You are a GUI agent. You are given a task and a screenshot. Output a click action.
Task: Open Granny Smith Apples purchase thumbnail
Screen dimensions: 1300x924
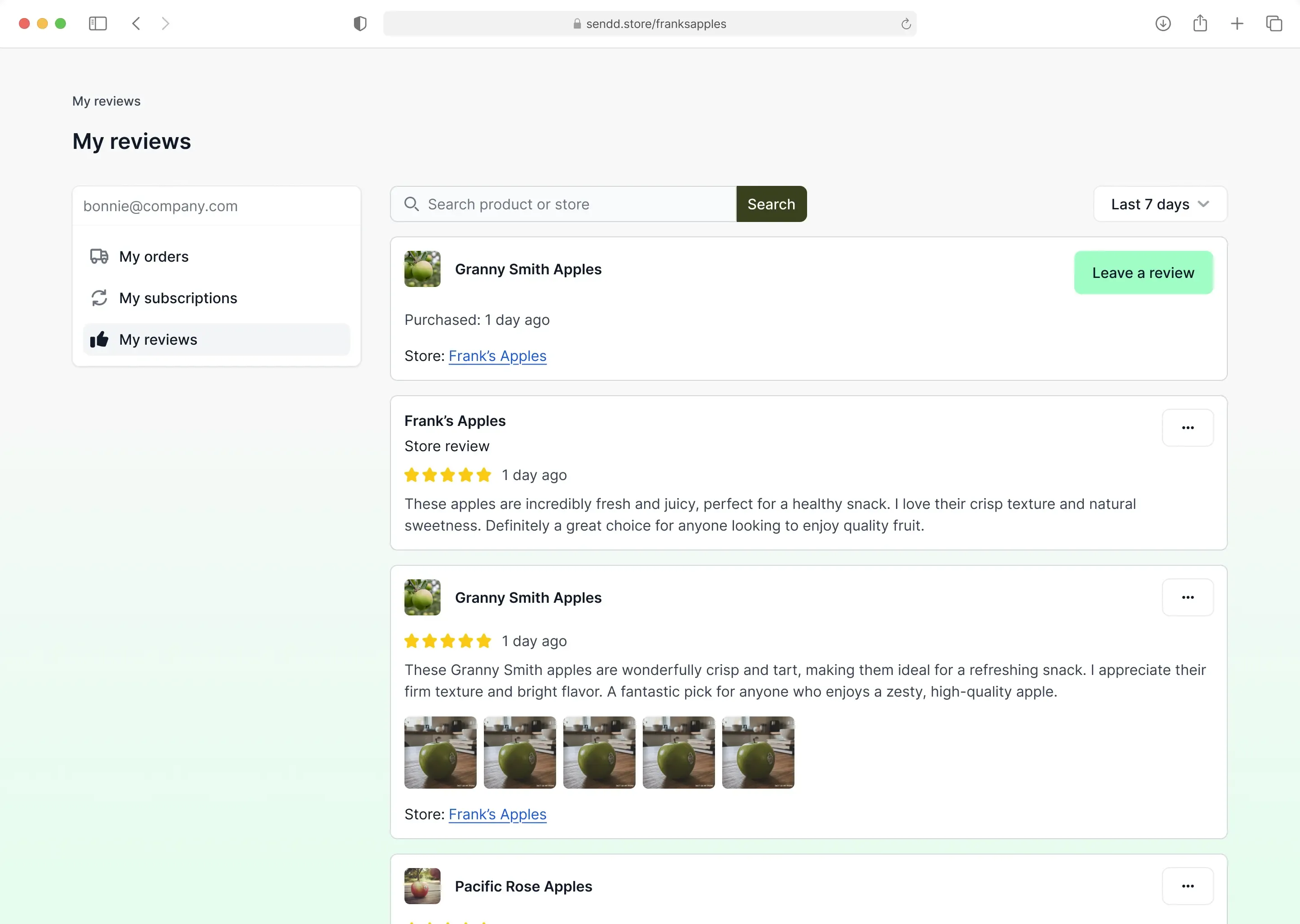coord(422,268)
